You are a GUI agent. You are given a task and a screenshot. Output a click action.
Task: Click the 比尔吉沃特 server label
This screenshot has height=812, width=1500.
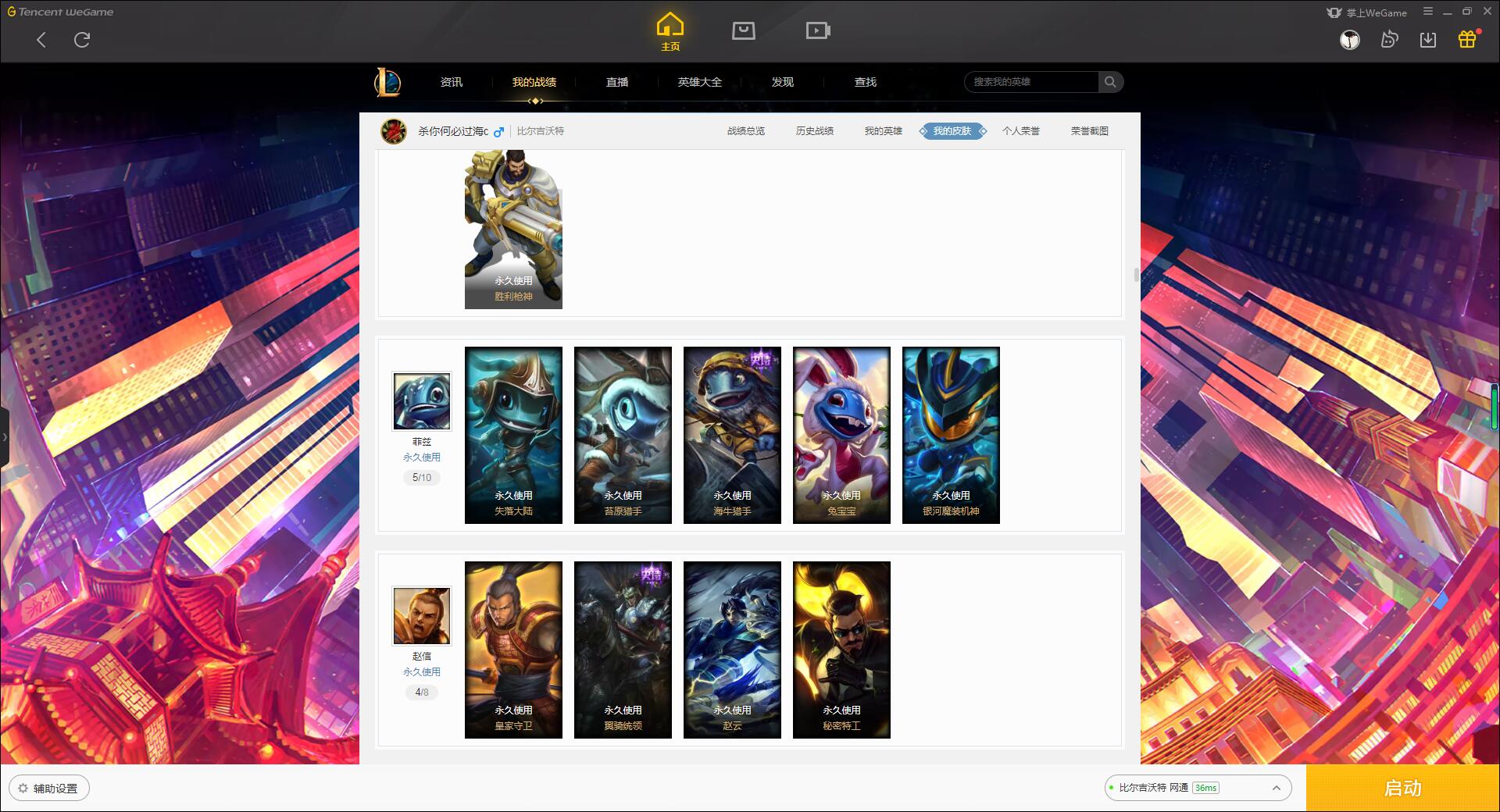[x=541, y=131]
